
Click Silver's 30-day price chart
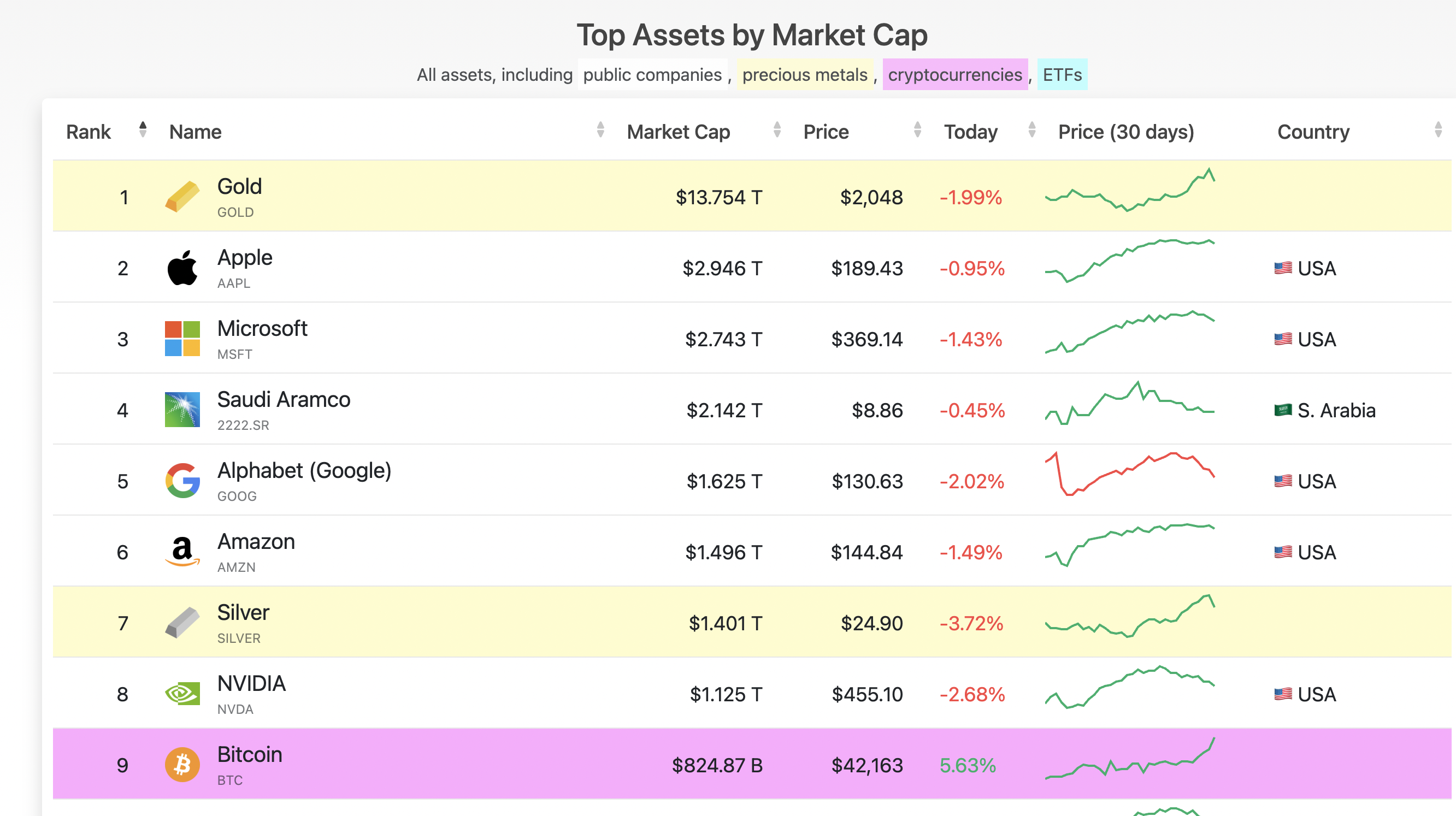tap(1129, 616)
